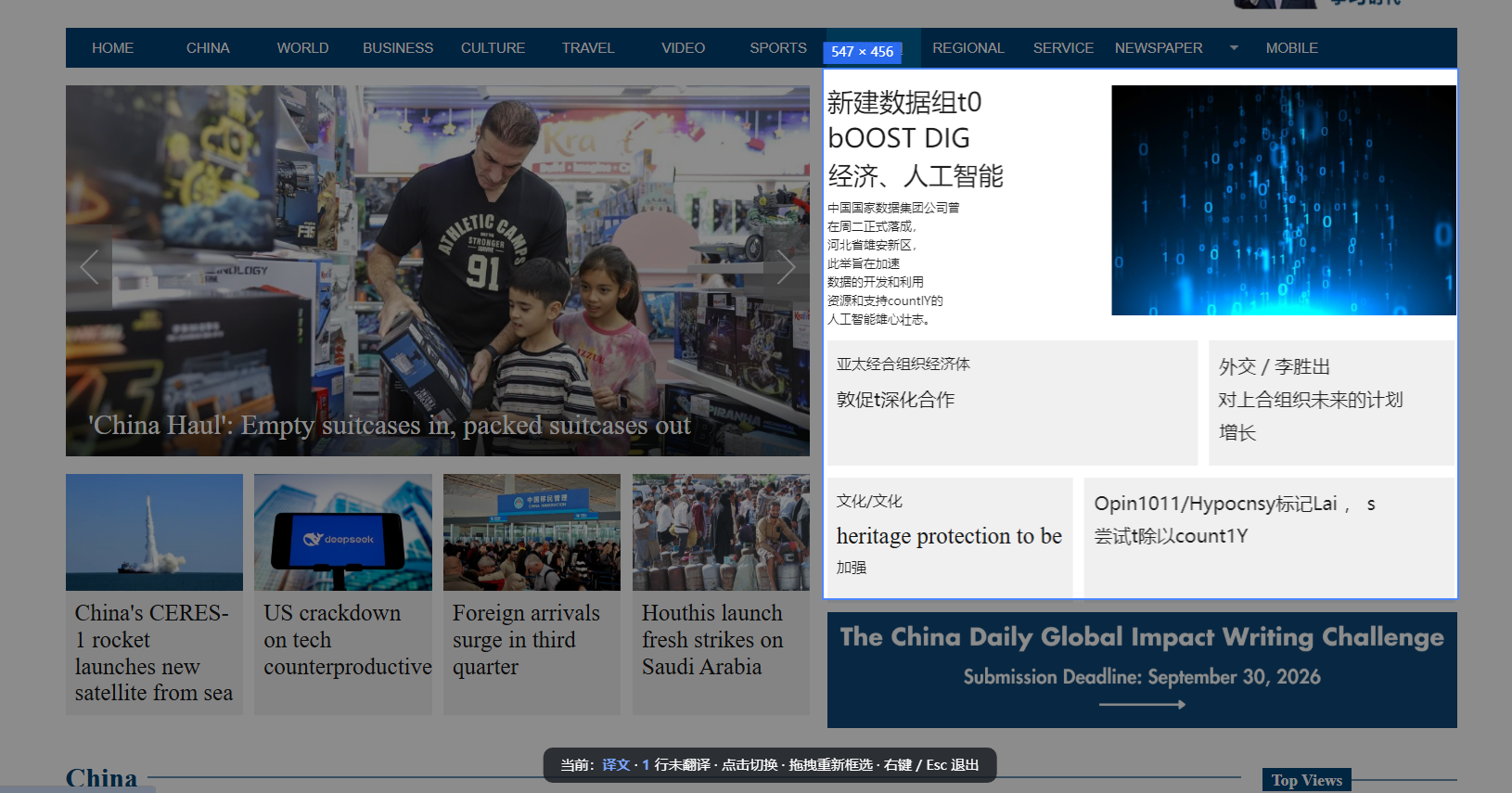Select the BUSINESS nav item
This screenshot has height=793, width=1512.
398,48
